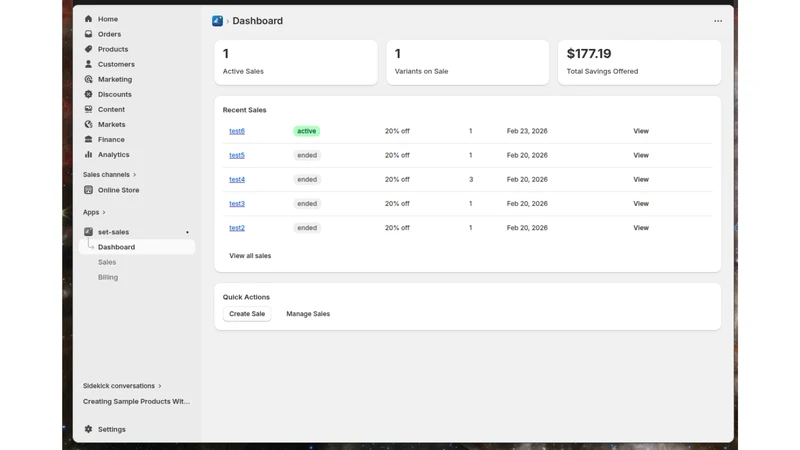Image resolution: width=800 pixels, height=450 pixels.
Task: Click the Customers person icon
Action: tap(88, 64)
